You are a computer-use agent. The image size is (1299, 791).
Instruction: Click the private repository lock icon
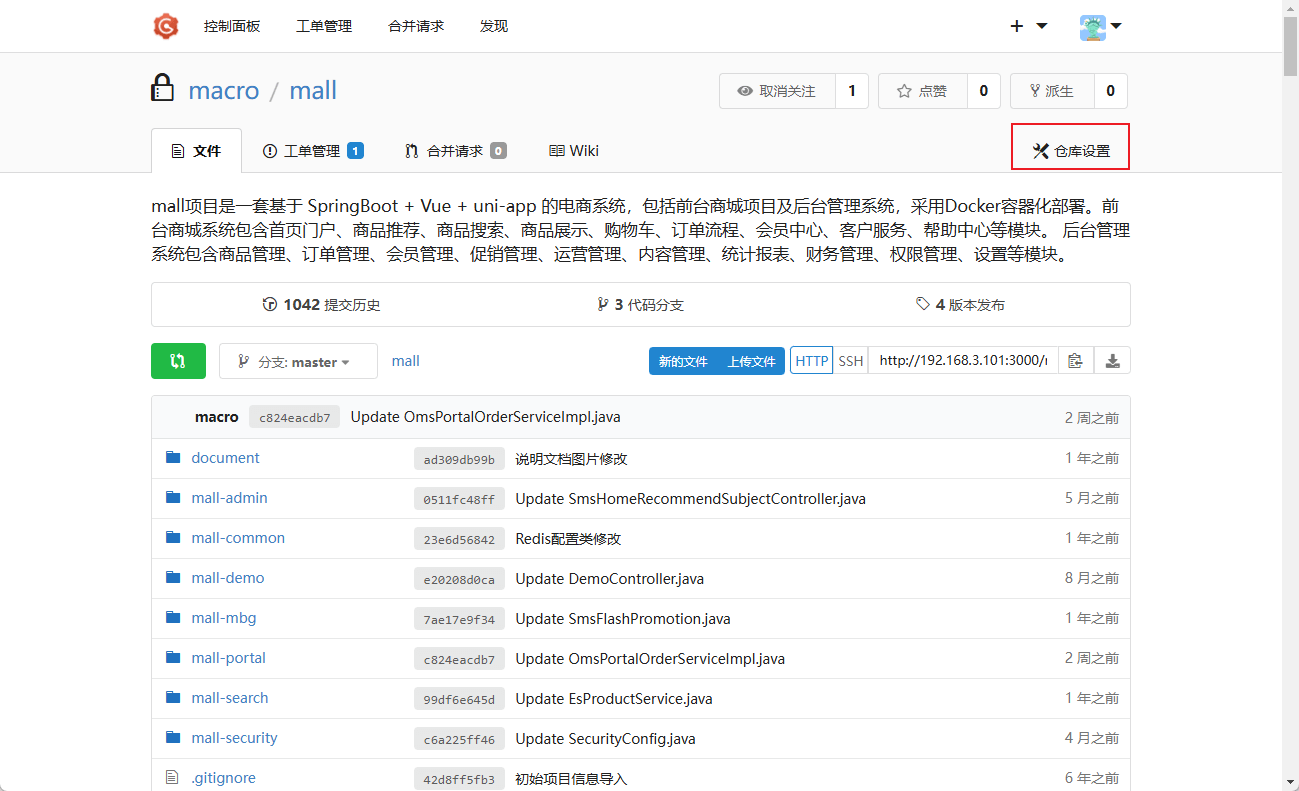[162, 89]
